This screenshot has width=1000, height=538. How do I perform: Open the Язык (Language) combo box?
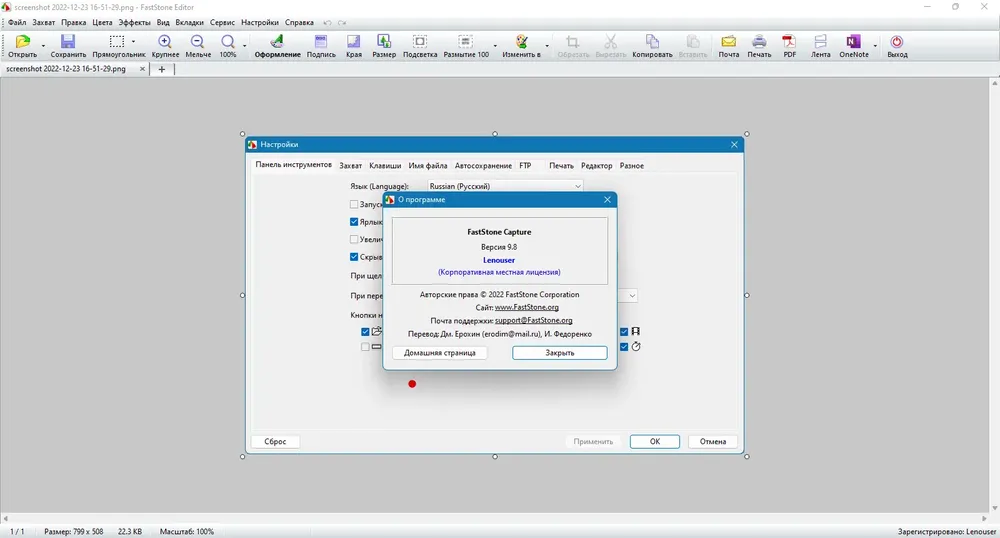(504, 186)
